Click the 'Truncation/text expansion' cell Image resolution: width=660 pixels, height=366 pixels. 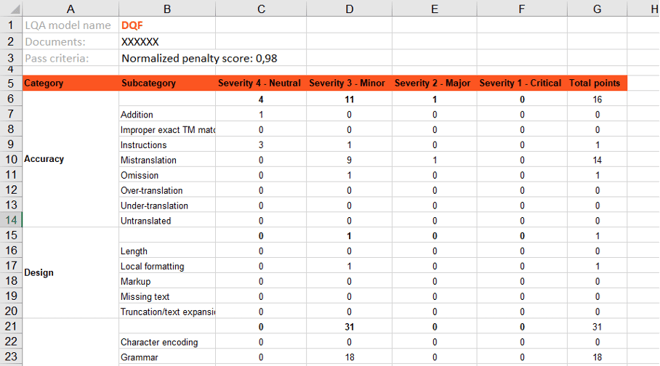pos(167,311)
